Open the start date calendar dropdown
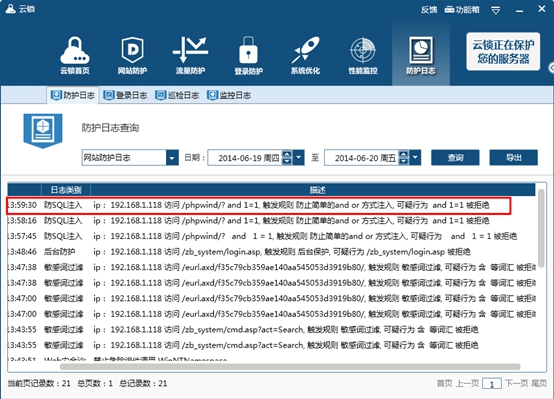This screenshot has height=399, width=554. 299,158
